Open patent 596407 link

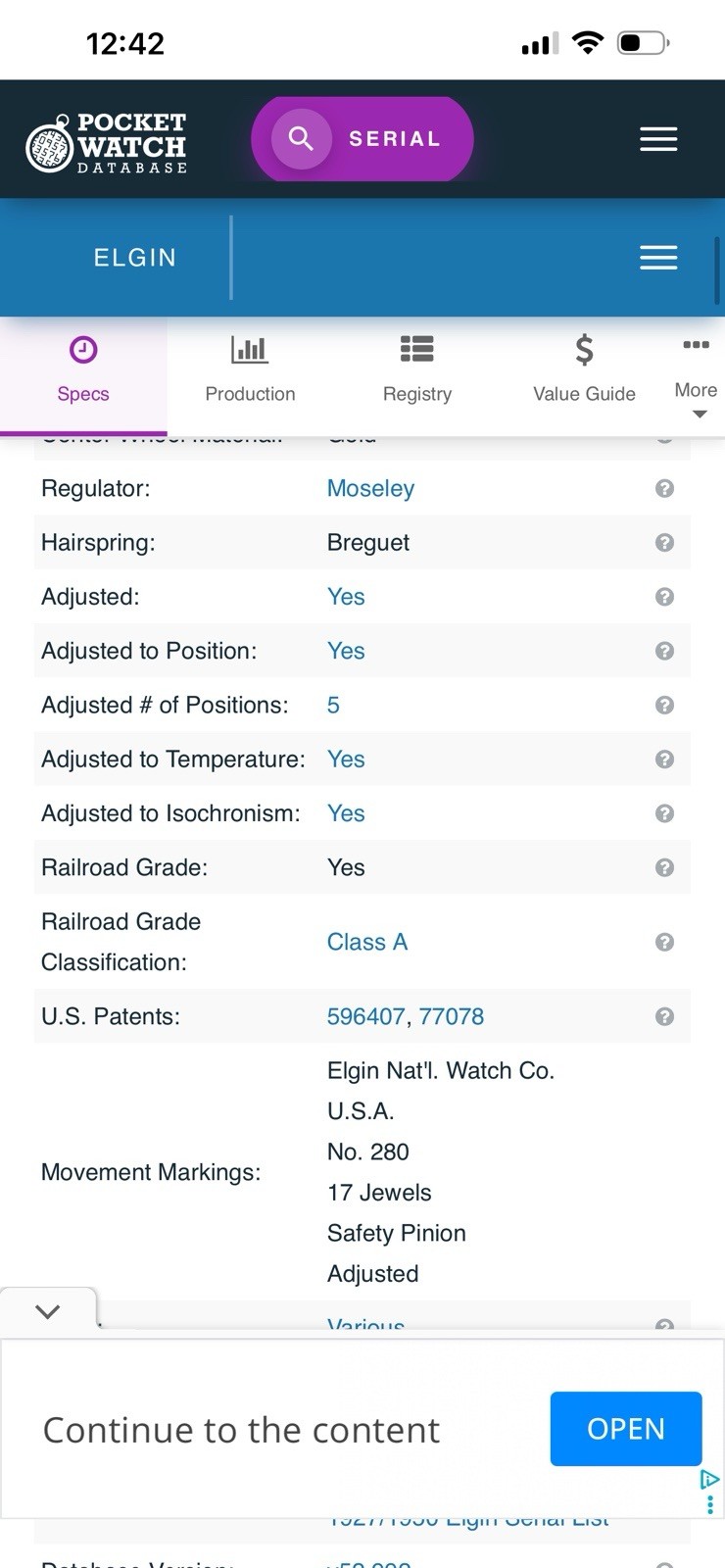click(x=365, y=1016)
